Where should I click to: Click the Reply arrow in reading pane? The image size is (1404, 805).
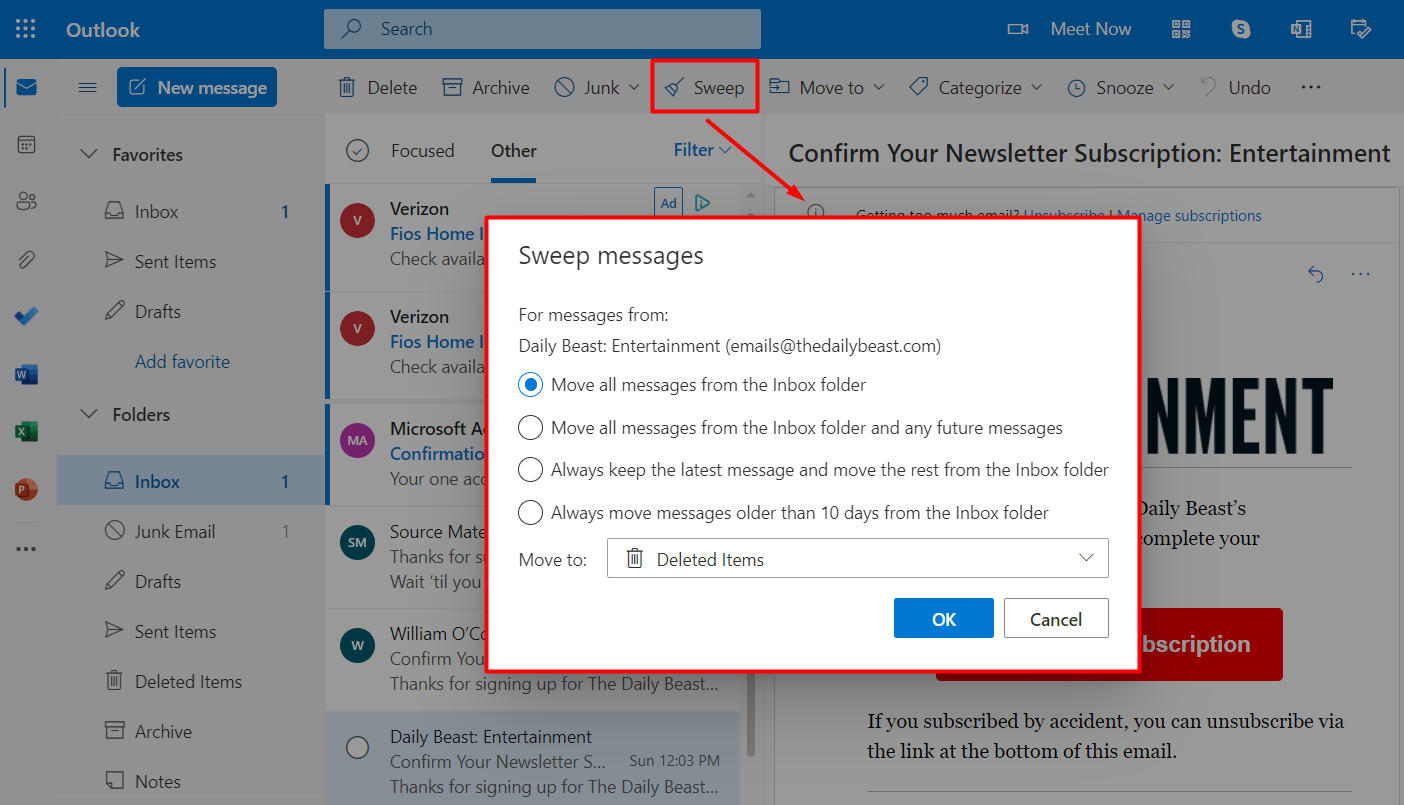pos(1316,274)
